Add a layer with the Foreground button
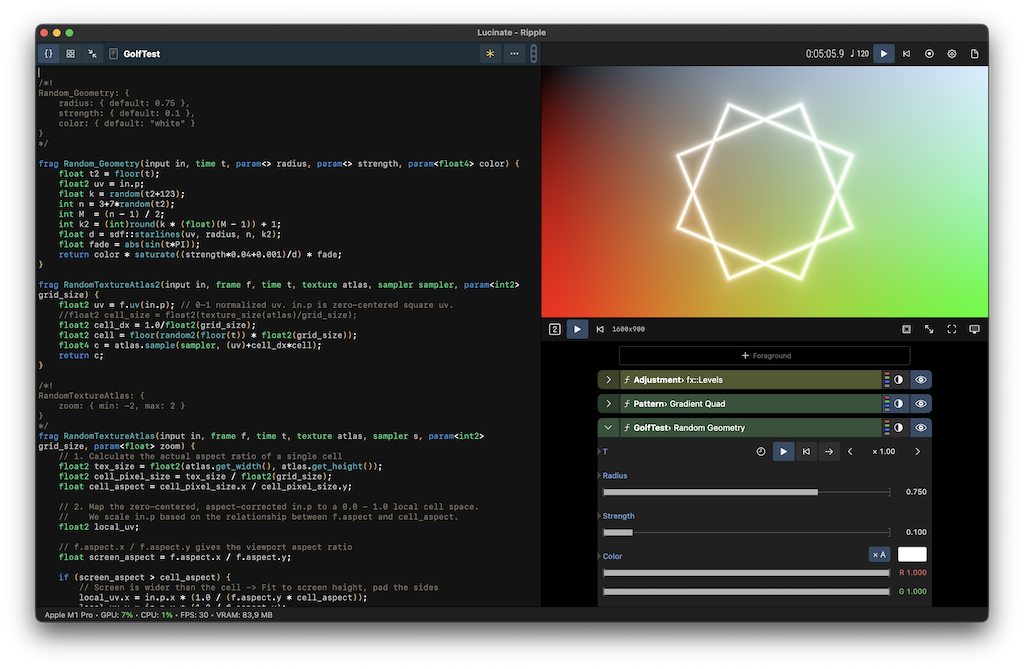 click(765, 355)
